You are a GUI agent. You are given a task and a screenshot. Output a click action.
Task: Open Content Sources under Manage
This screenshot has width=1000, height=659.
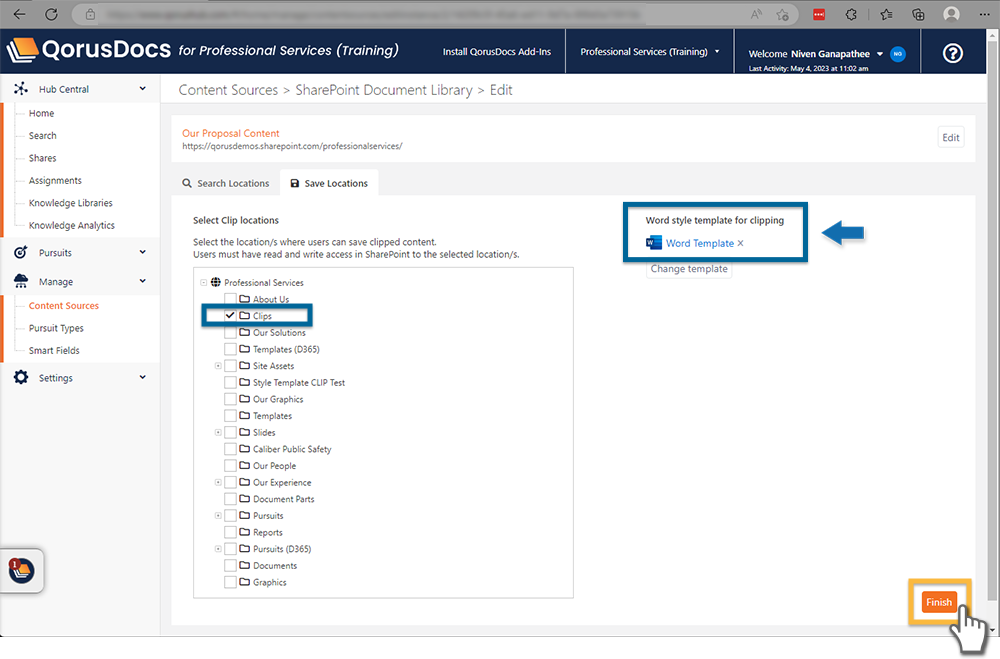coord(64,306)
